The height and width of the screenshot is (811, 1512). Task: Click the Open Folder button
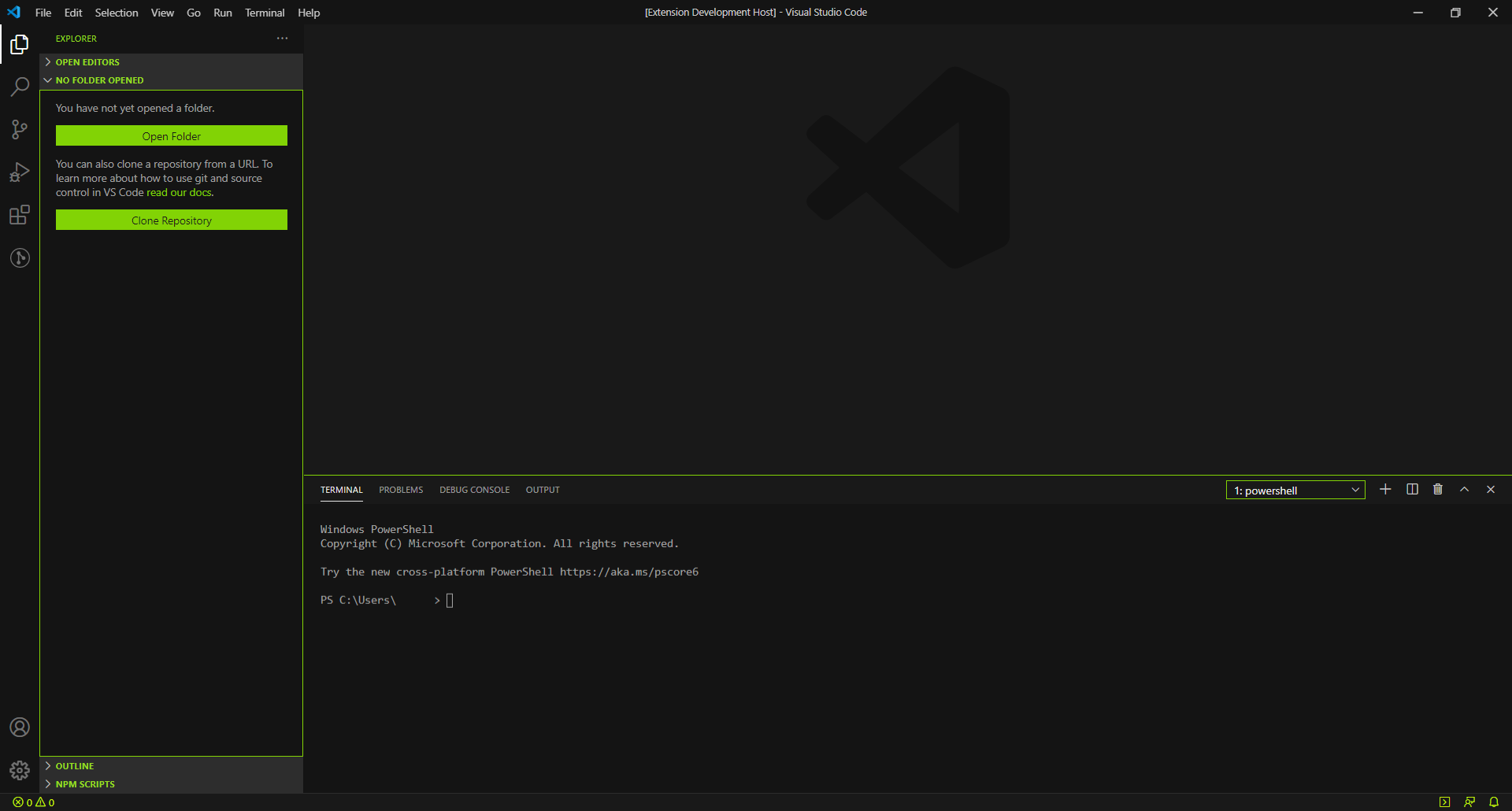(x=172, y=135)
